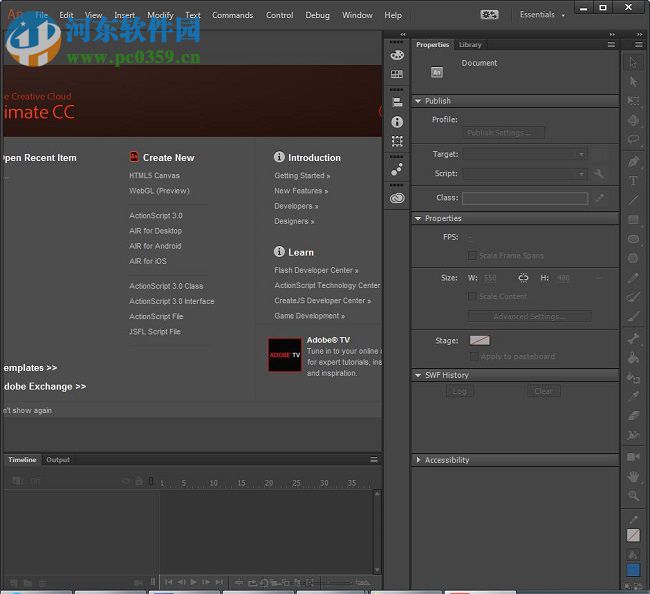Toggle Scale Frame Spans checkbox
The height and width of the screenshot is (594, 650).
pos(472,255)
